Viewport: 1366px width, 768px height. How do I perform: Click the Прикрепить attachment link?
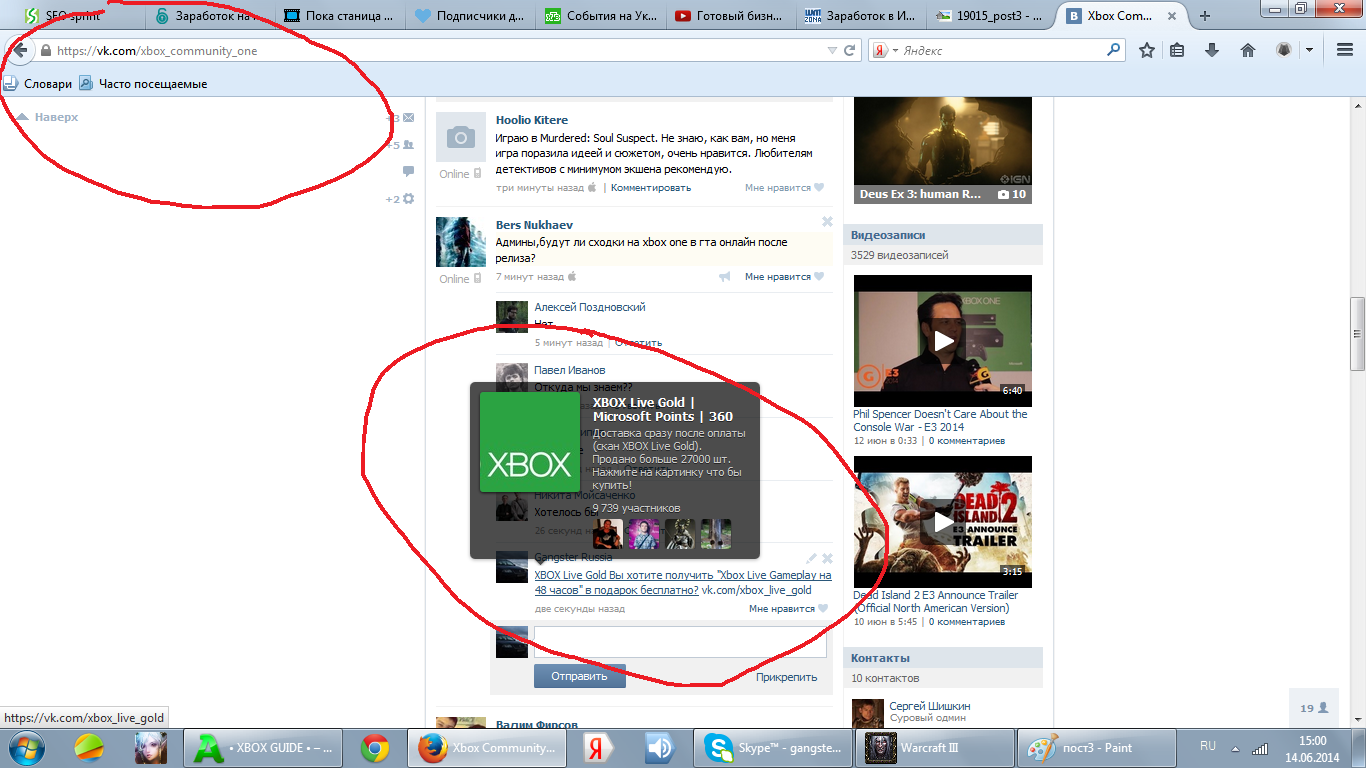point(787,677)
